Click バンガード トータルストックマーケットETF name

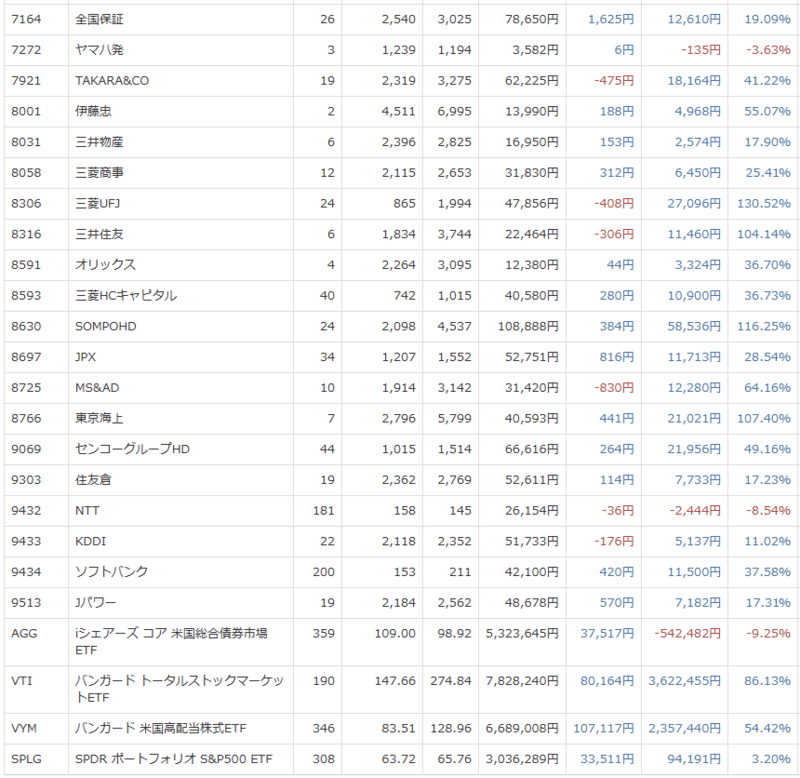[x=179, y=689]
